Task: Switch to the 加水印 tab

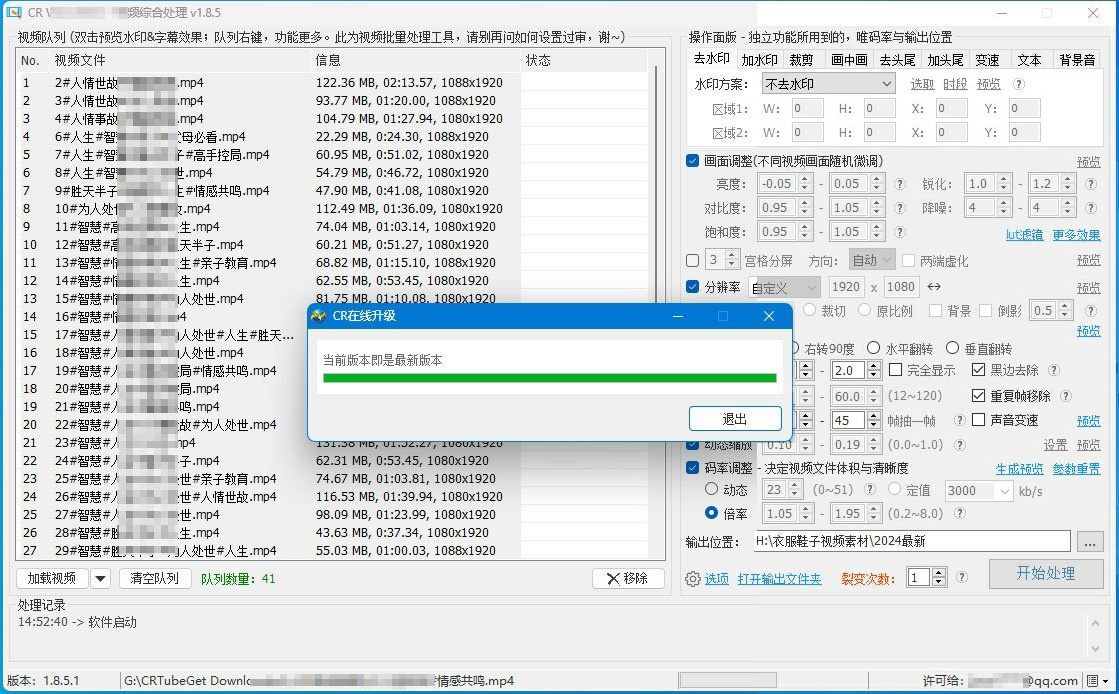Action: point(759,60)
